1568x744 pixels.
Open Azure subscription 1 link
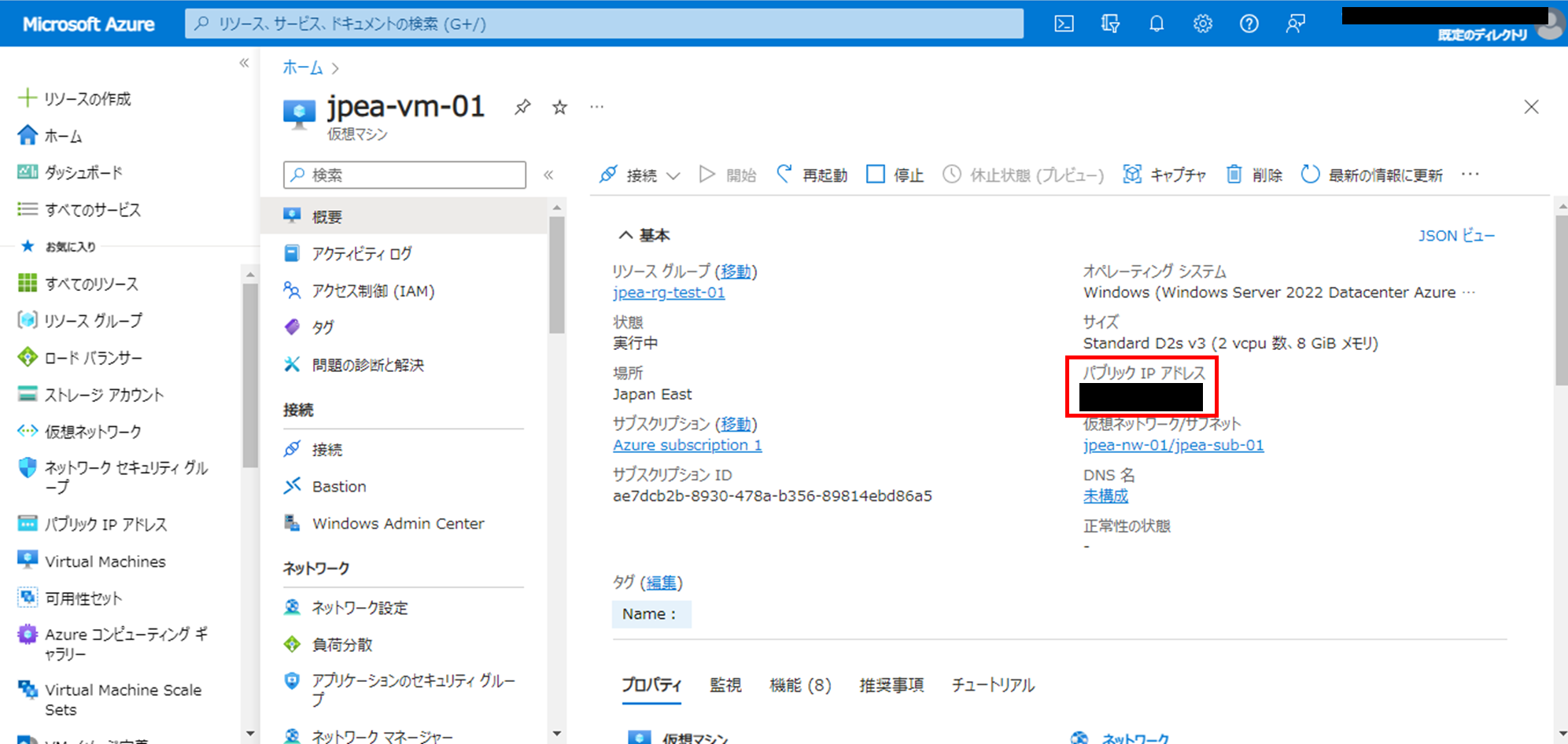[x=688, y=445]
